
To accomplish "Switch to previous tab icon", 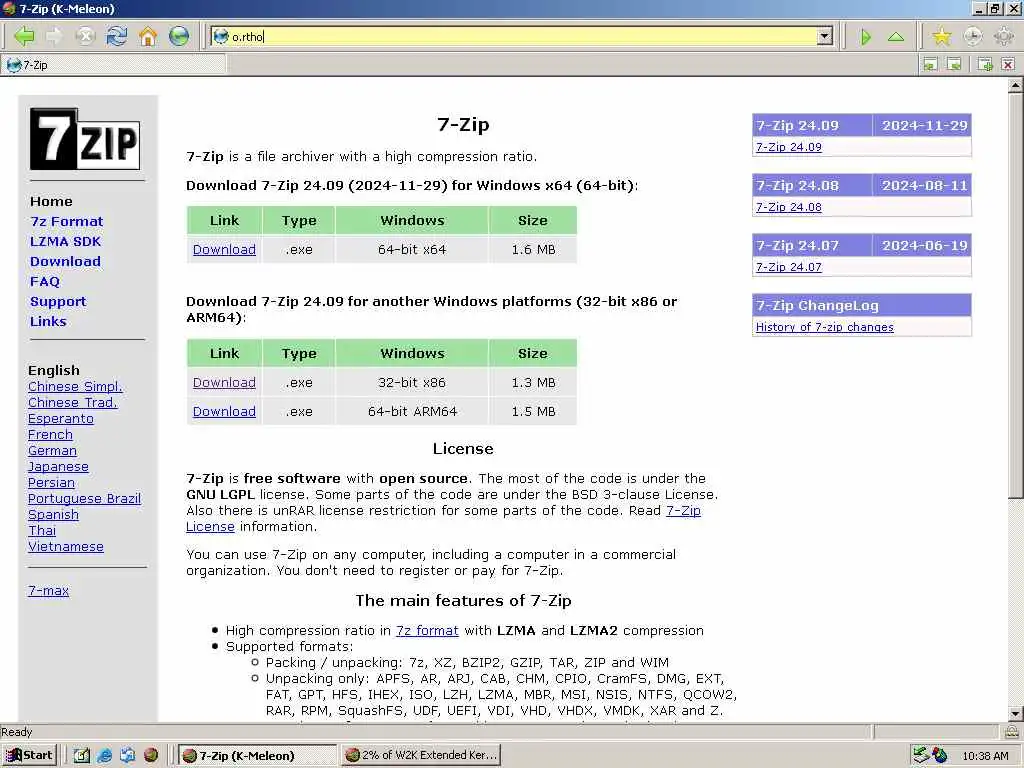I will tap(930, 64).
